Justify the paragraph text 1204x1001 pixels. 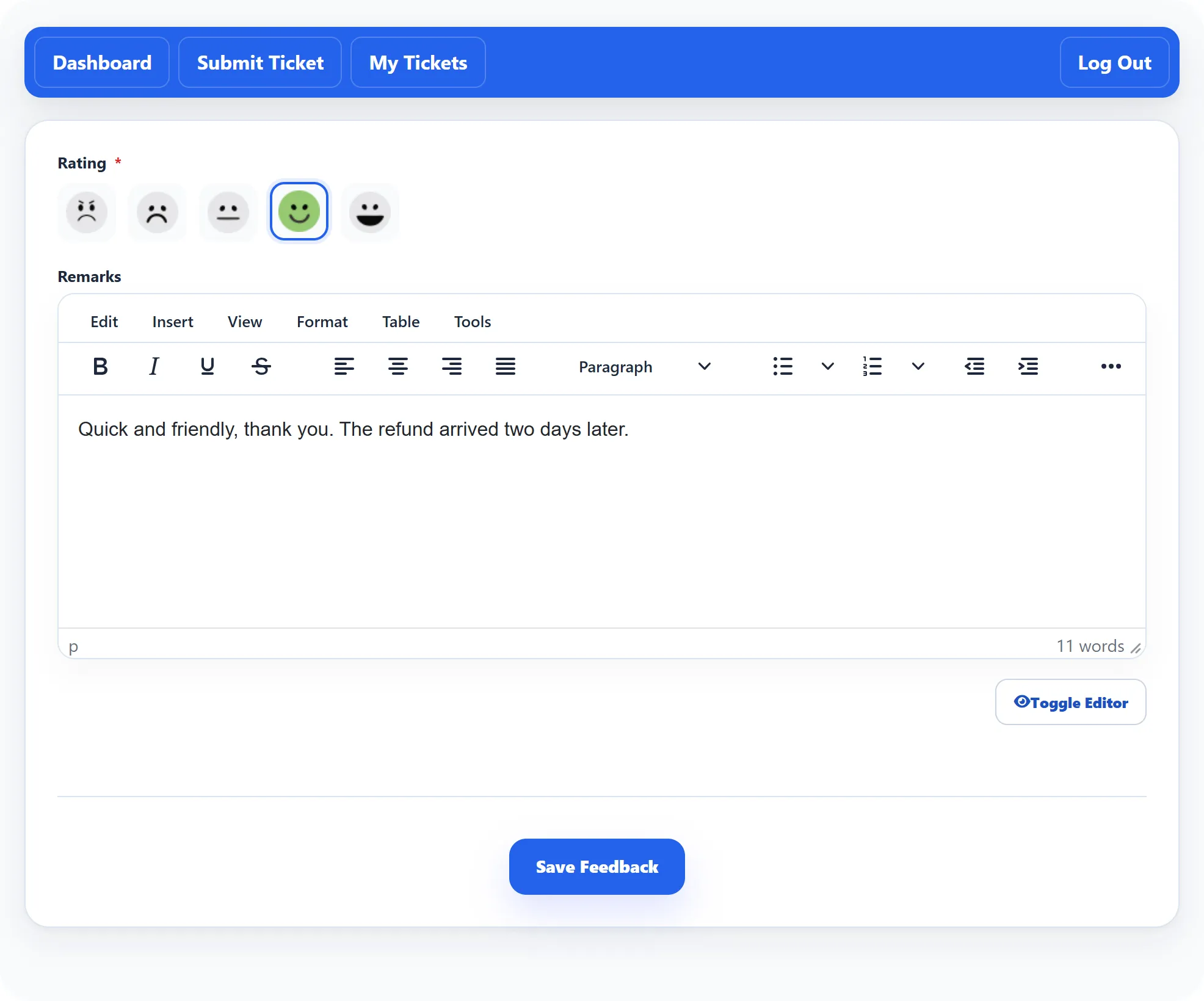[506, 366]
